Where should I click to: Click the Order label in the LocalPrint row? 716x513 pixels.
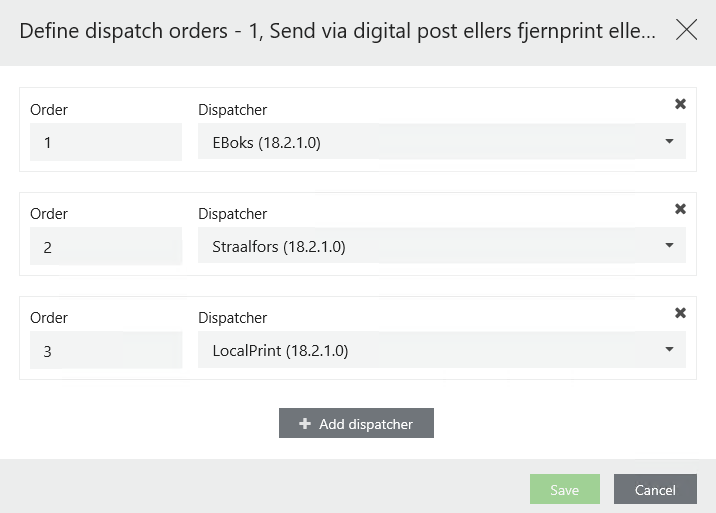coord(49,318)
